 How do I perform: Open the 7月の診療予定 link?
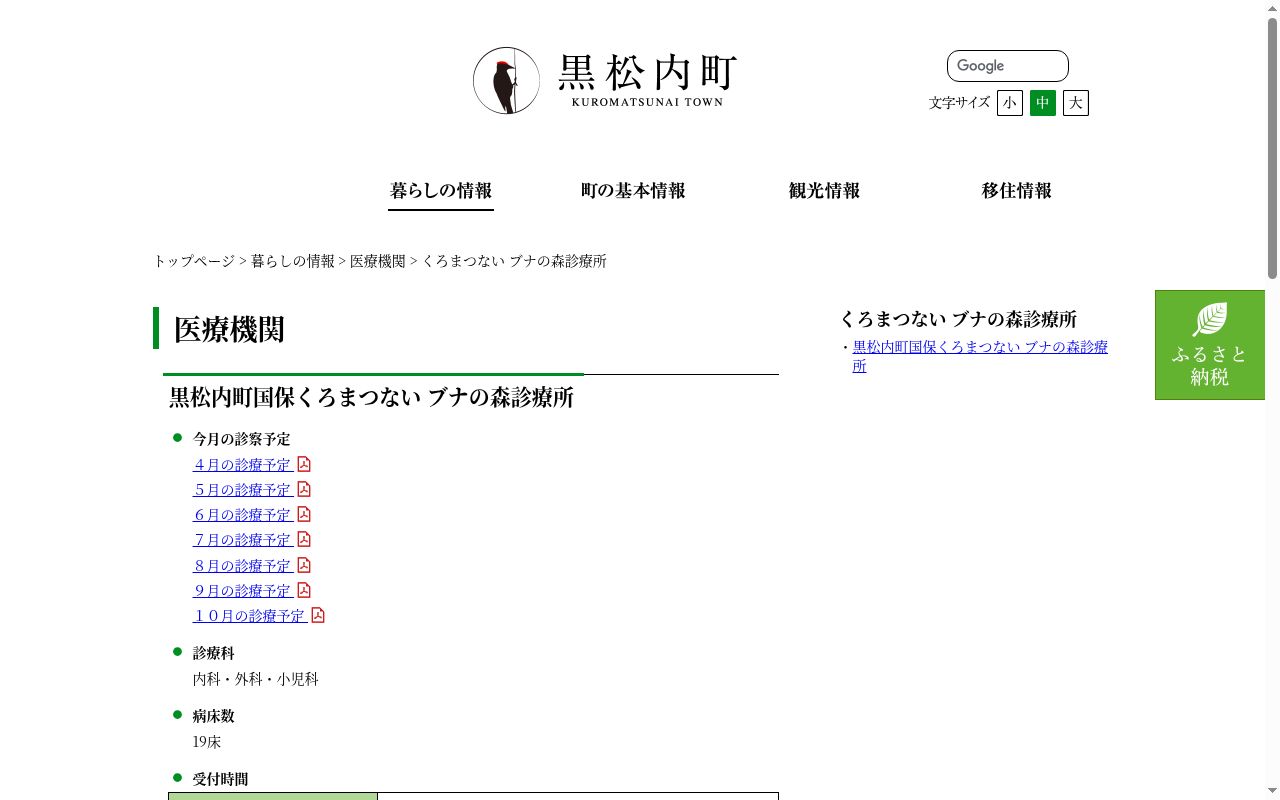[243, 540]
